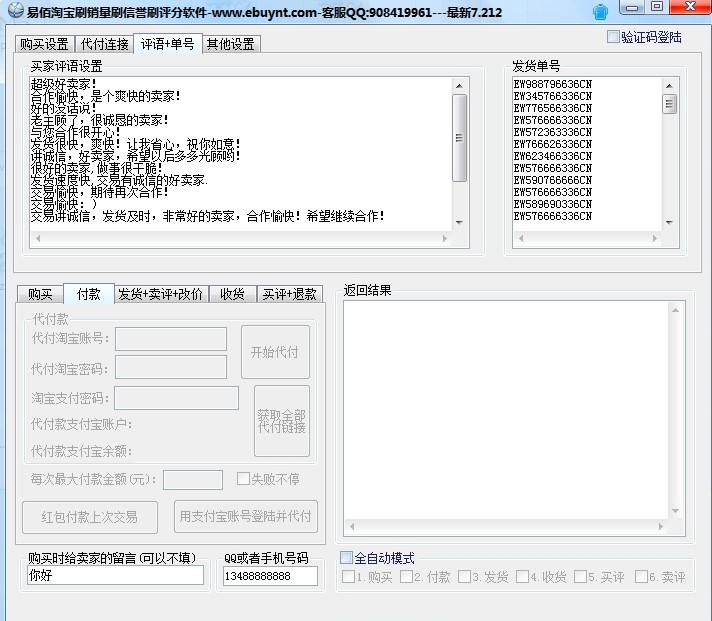712x621 pixels.
Task: Click the right arrow of 发货单号 horizontal scrollbar
Action: [655, 238]
